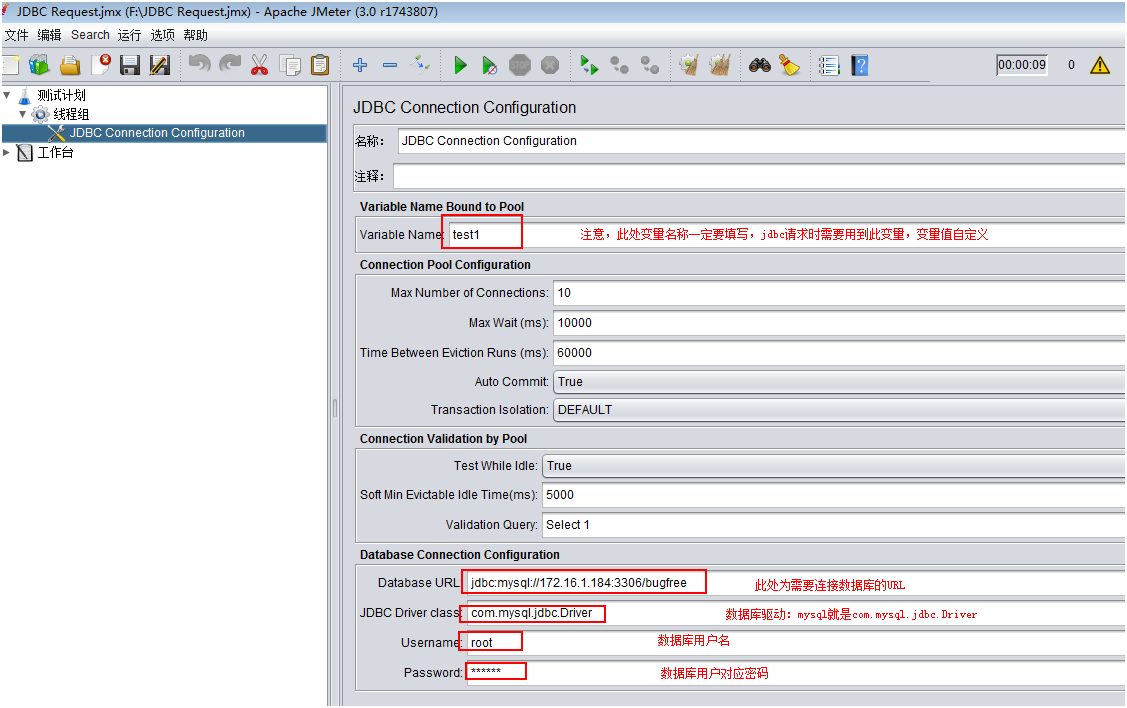Click the Cut scissors icon
Viewport: 1127px width, 708px height.
pyautogui.click(x=260, y=66)
